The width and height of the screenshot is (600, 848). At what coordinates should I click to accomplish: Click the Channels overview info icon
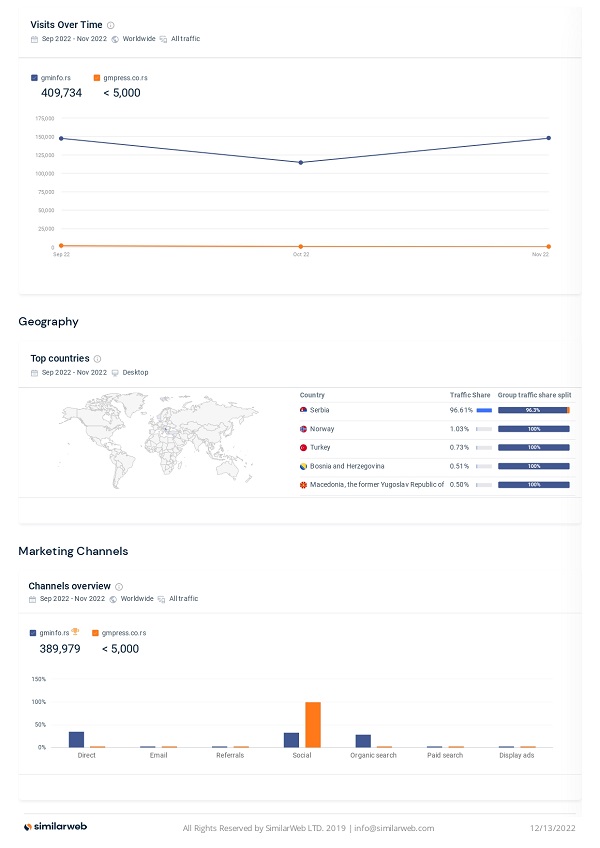[119, 586]
